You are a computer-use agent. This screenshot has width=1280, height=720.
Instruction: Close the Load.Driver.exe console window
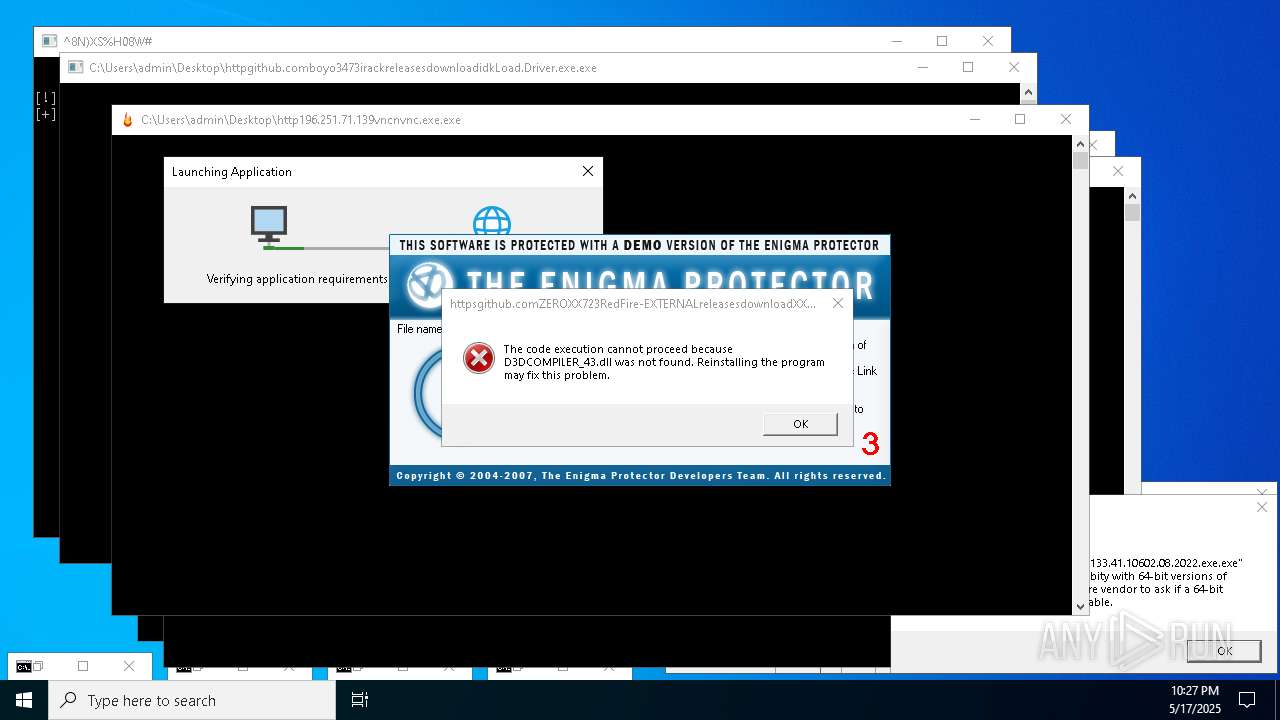[1014, 67]
